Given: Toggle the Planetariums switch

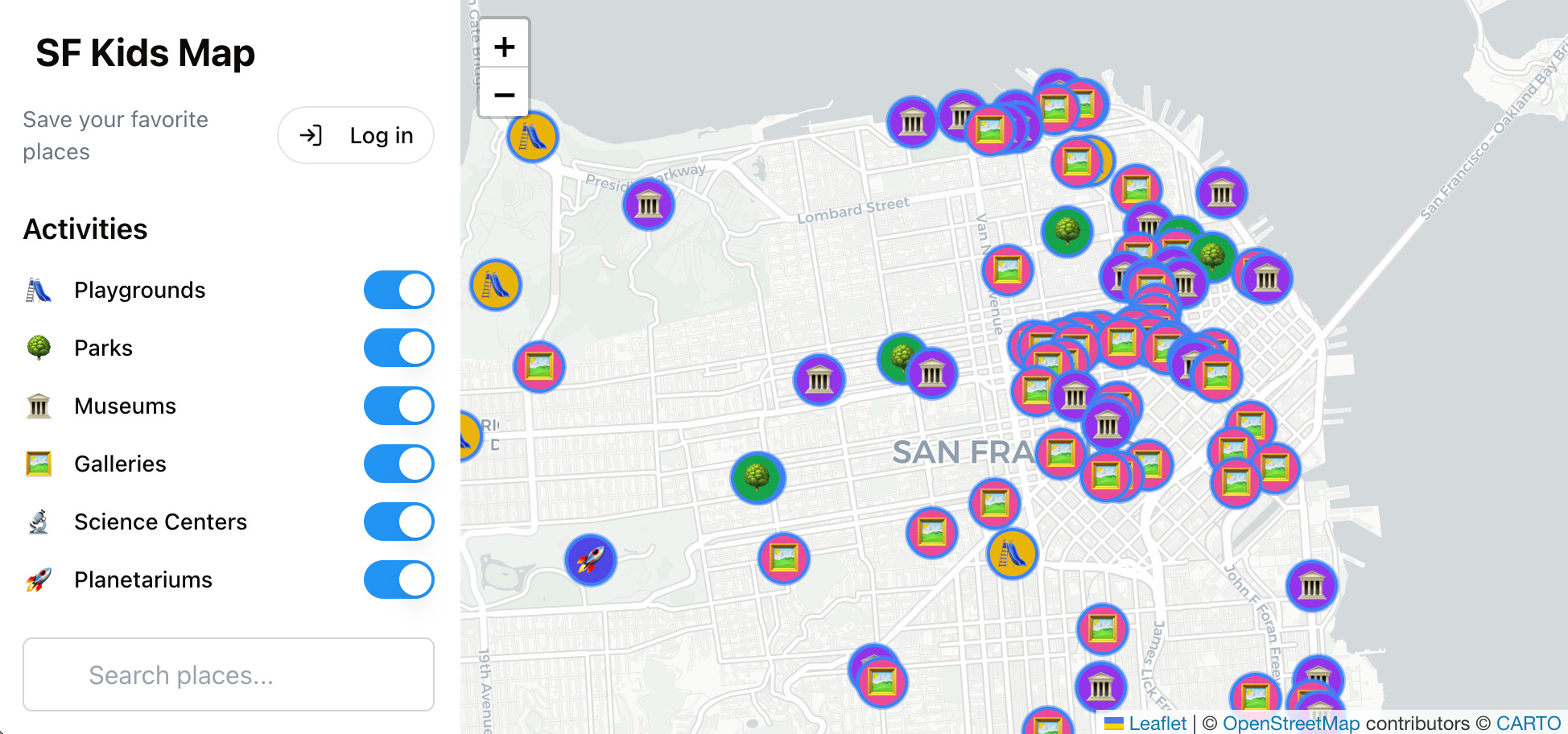Looking at the screenshot, I should pyautogui.click(x=398, y=579).
